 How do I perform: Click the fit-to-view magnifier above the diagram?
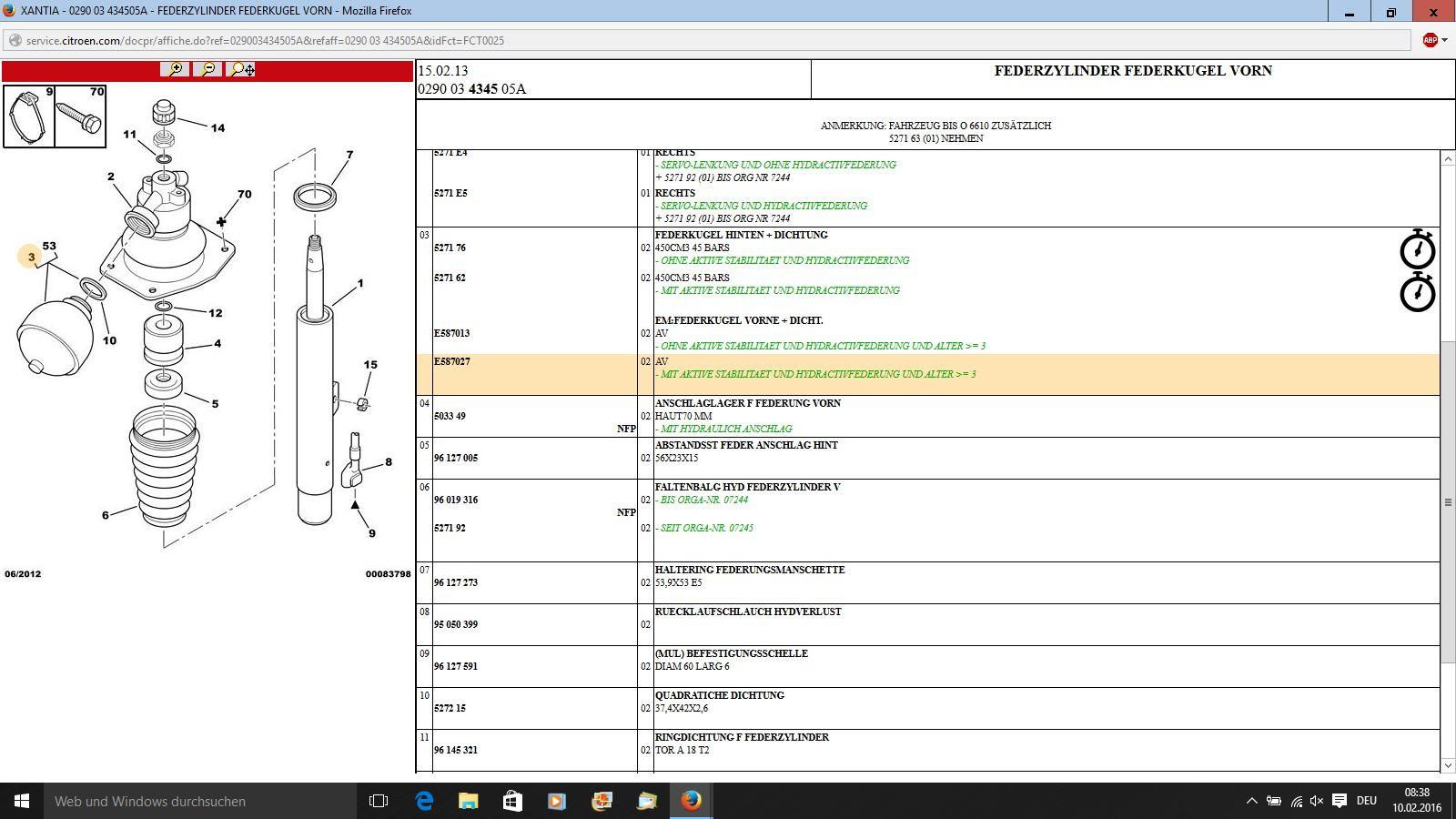pyautogui.click(x=242, y=69)
